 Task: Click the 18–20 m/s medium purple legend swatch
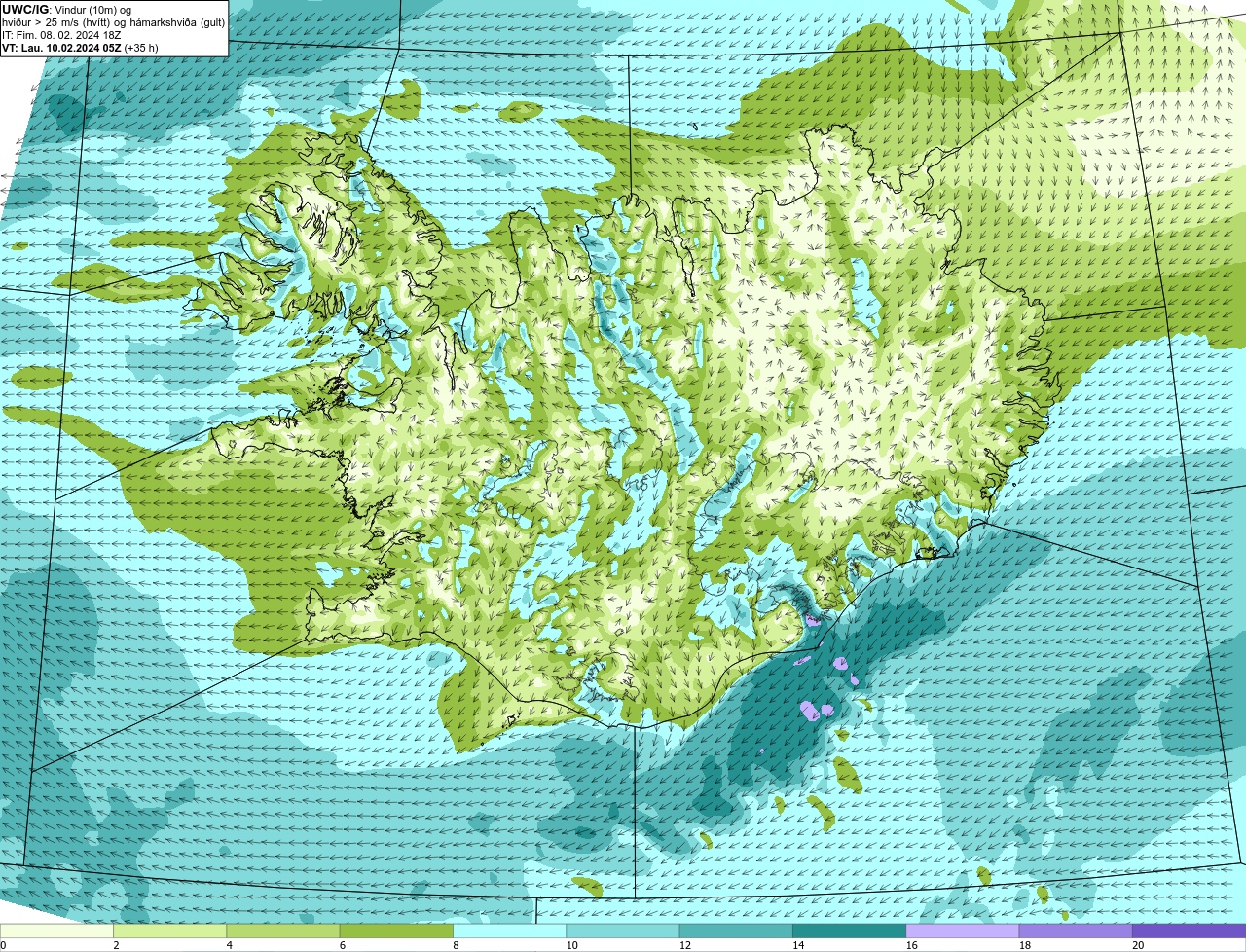coord(1076,931)
